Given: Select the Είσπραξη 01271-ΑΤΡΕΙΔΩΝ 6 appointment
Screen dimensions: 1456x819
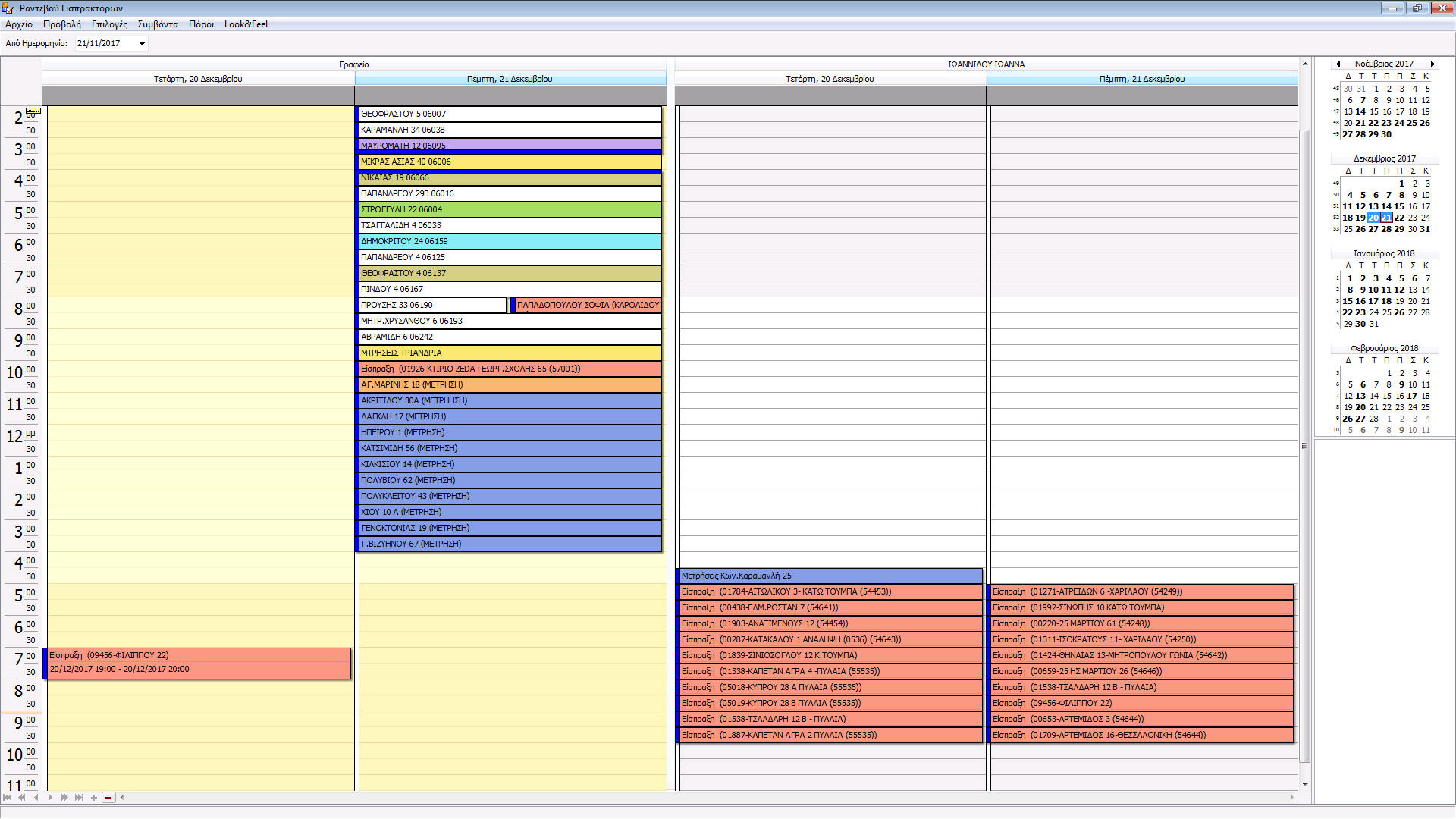Looking at the screenshot, I should (x=1141, y=591).
